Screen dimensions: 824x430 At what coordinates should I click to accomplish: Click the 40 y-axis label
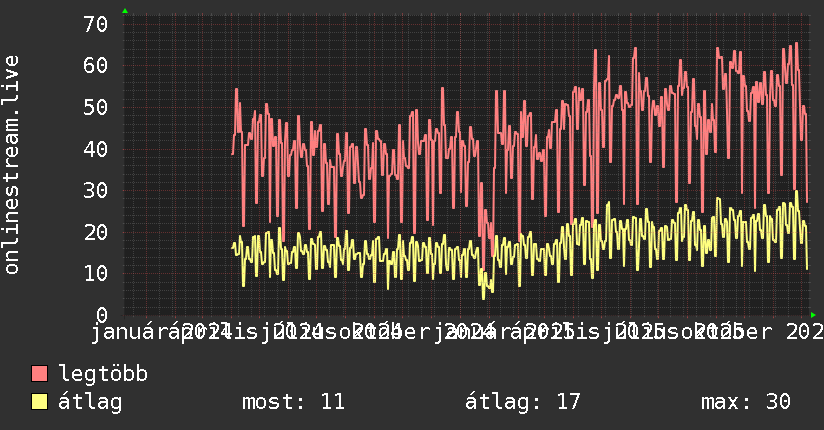96,149
